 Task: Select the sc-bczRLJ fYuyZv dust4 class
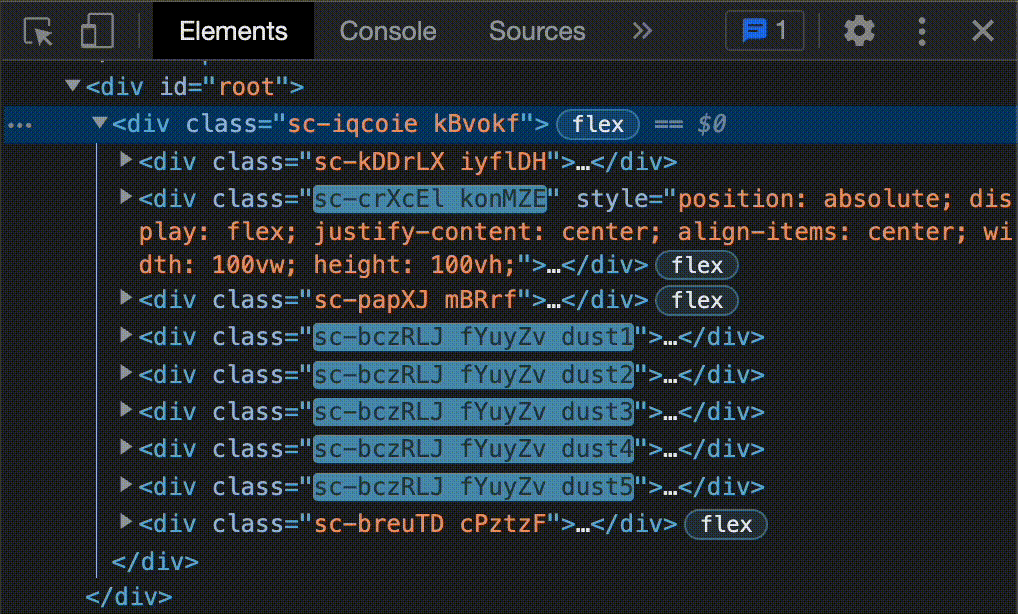click(473, 448)
